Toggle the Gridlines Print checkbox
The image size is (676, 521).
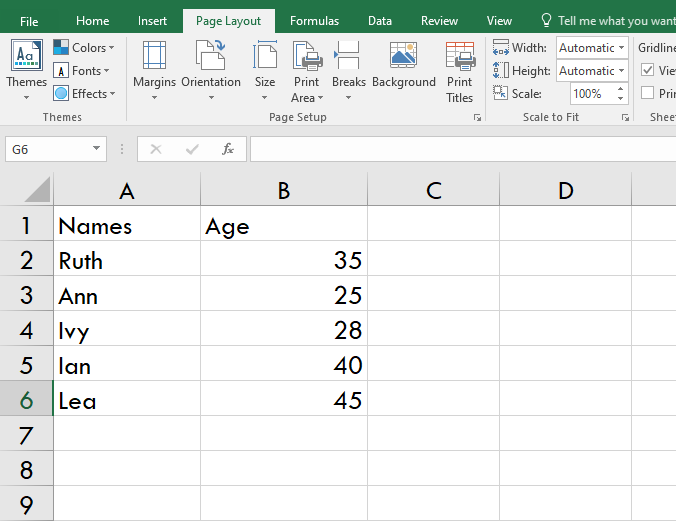pos(648,93)
